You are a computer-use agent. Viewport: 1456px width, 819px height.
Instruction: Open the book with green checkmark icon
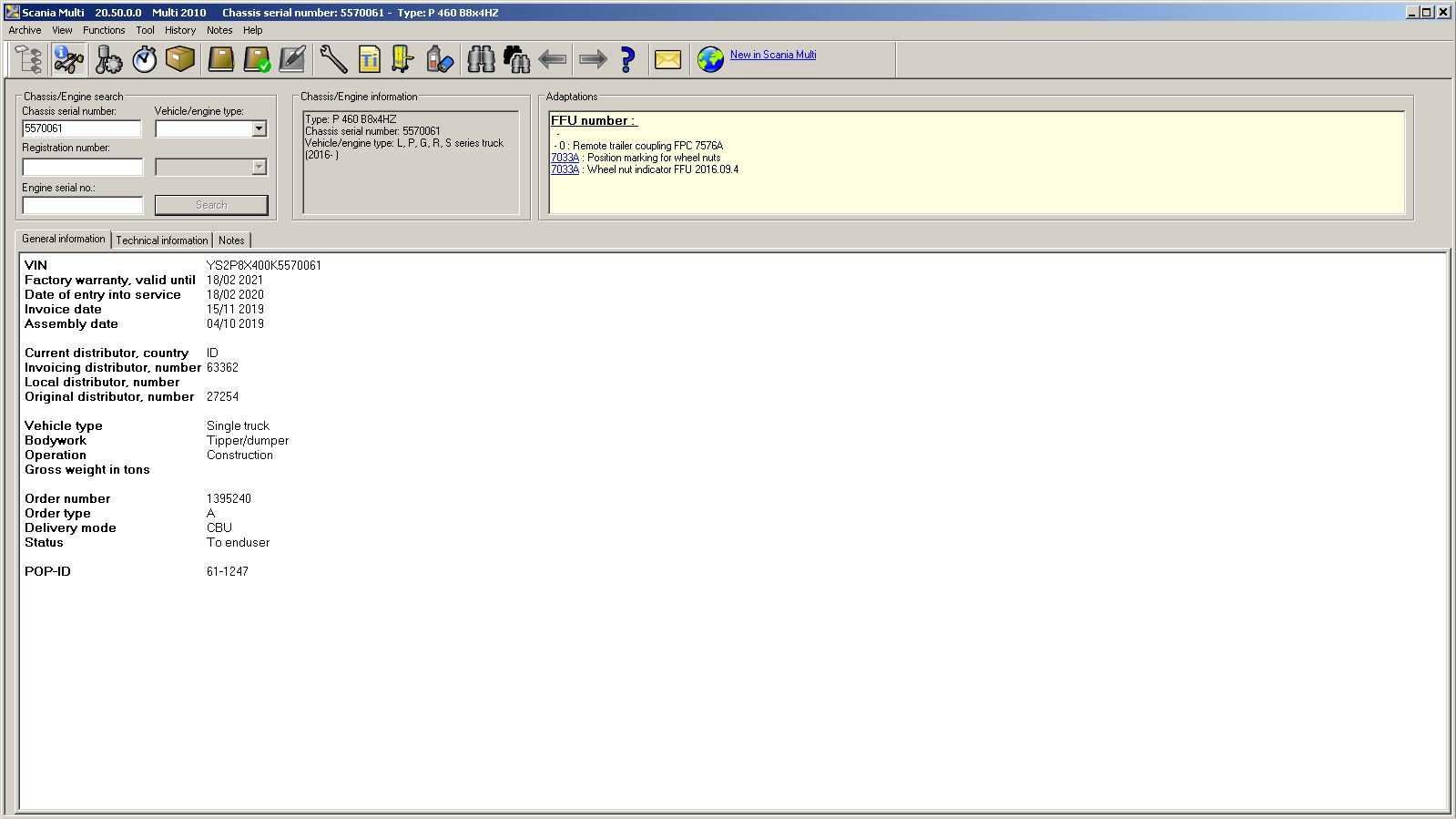[258, 60]
